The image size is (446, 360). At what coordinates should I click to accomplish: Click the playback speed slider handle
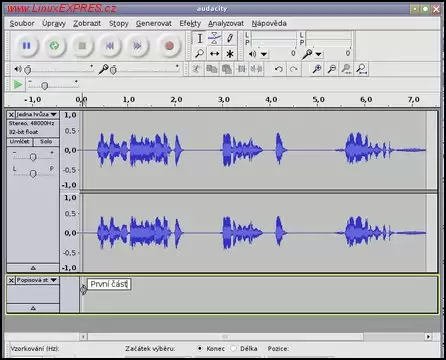(44, 86)
